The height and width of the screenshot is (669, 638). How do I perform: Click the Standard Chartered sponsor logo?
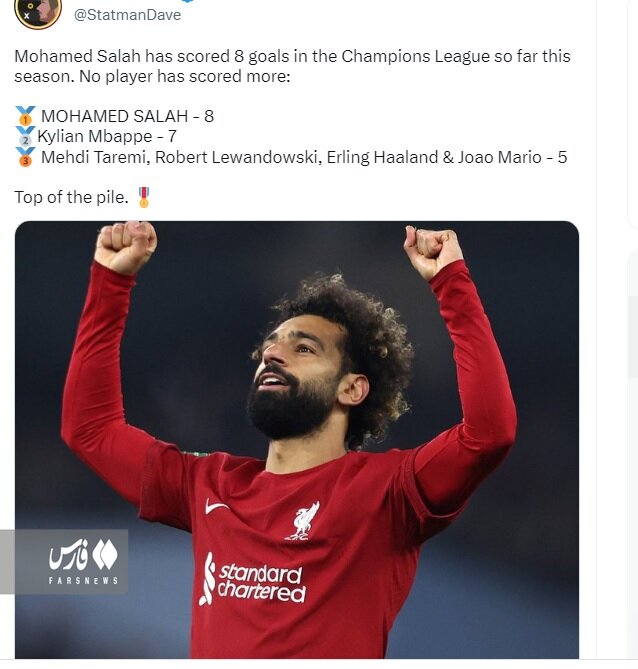tap(253, 579)
